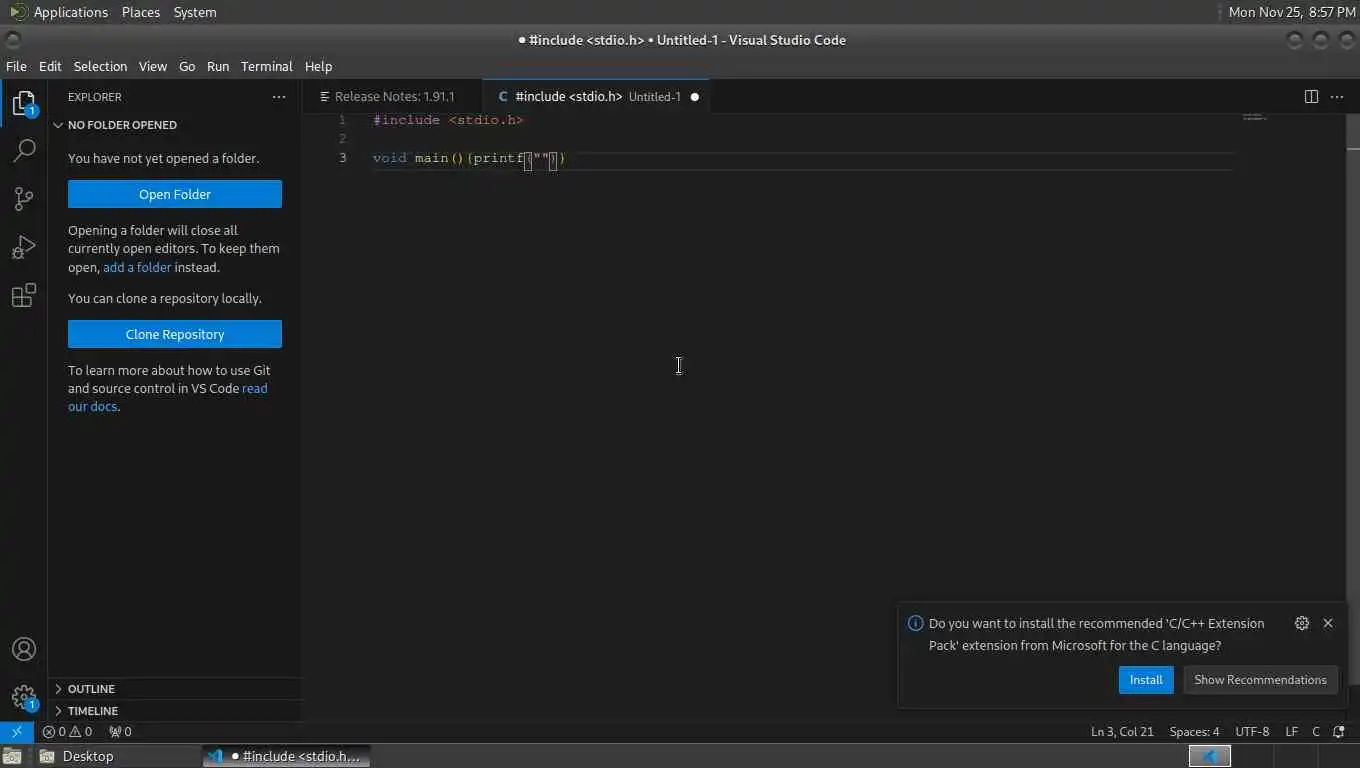Image resolution: width=1360 pixels, height=768 pixels.
Task: Open Manage gear icon in activity bar
Action: point(24,697)
